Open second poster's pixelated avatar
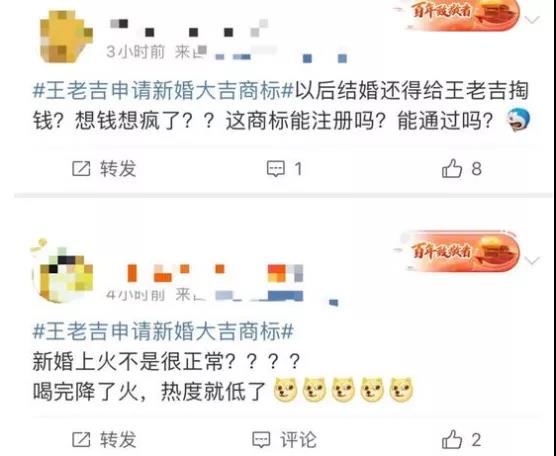556x456 pixels. coord(63,273)
